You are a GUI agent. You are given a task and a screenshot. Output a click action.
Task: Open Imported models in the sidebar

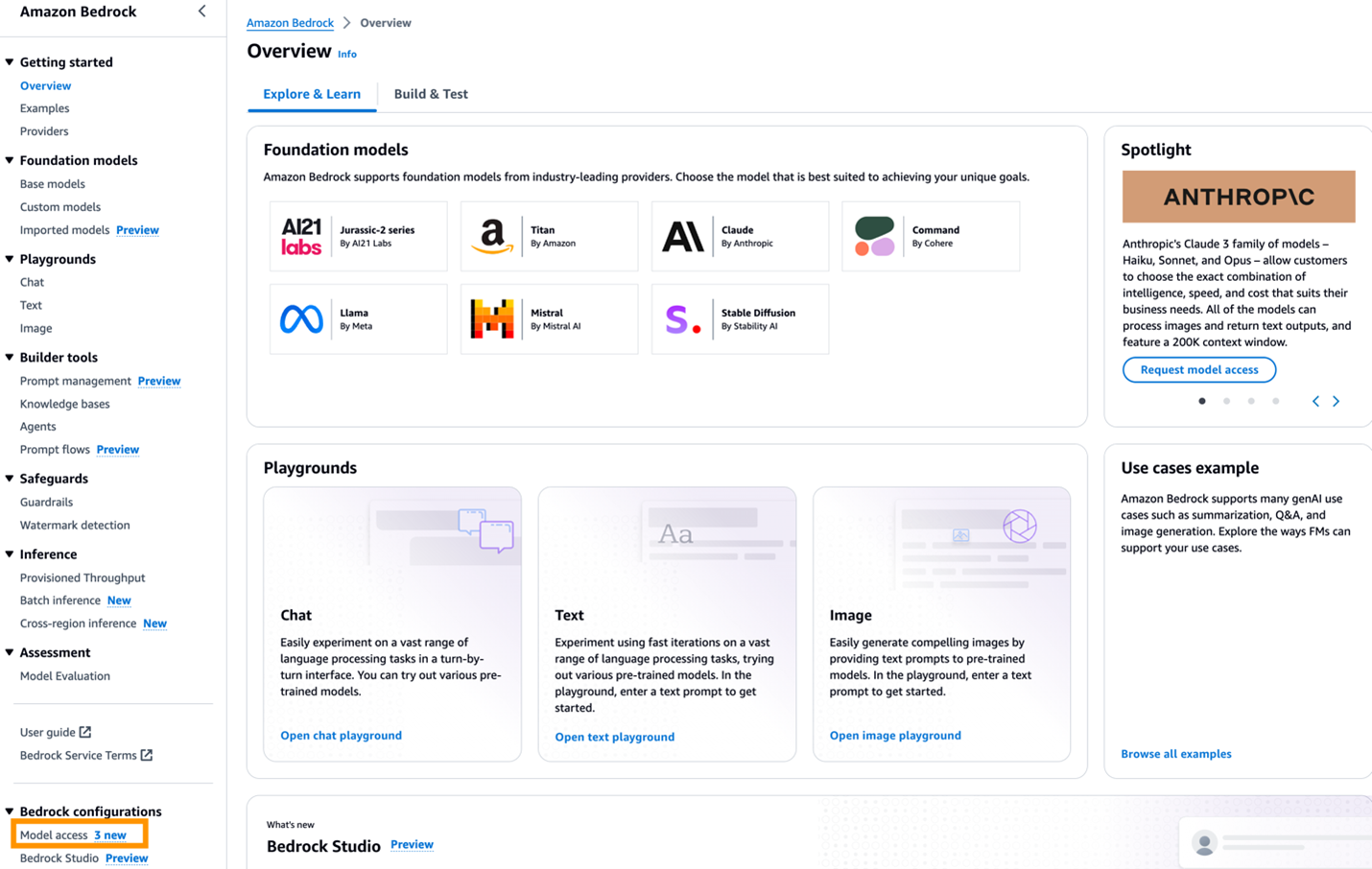[x=65, y=230]
